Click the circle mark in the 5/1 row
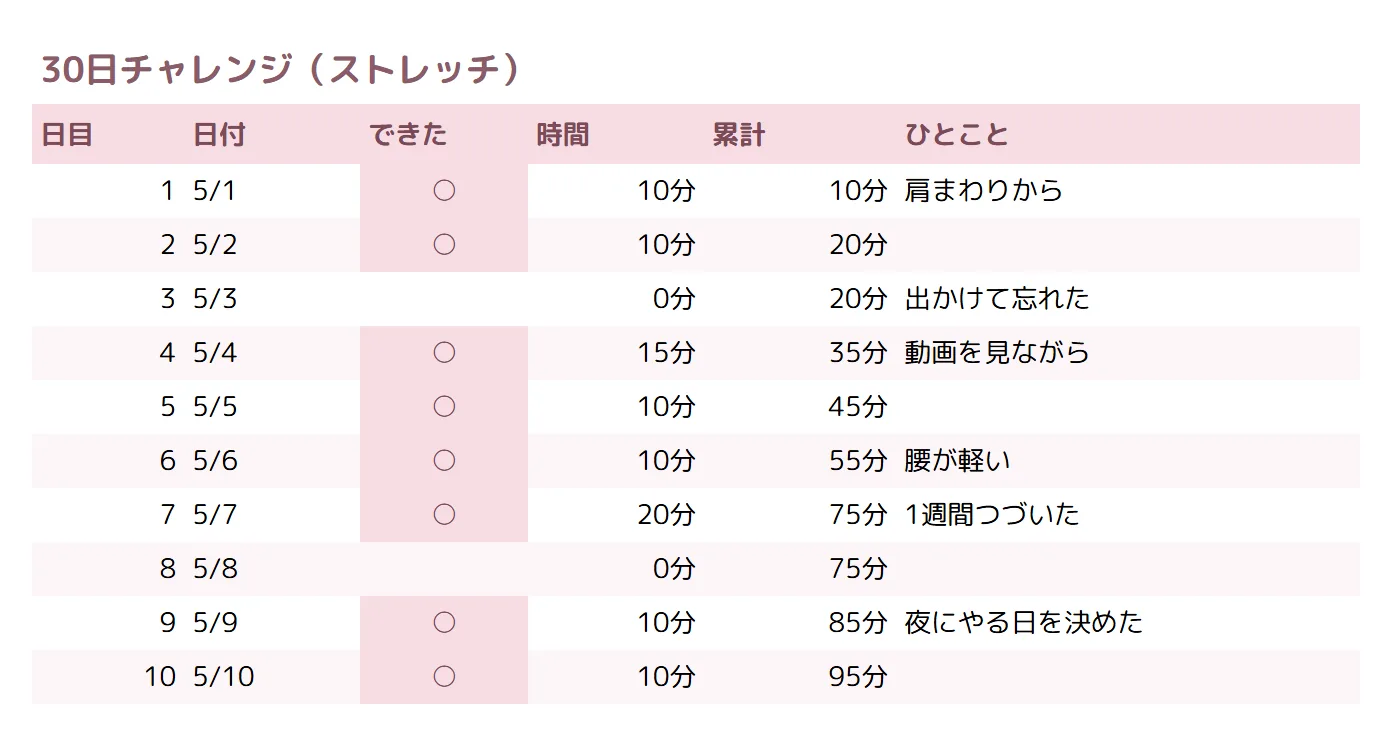 coord(444,191)
